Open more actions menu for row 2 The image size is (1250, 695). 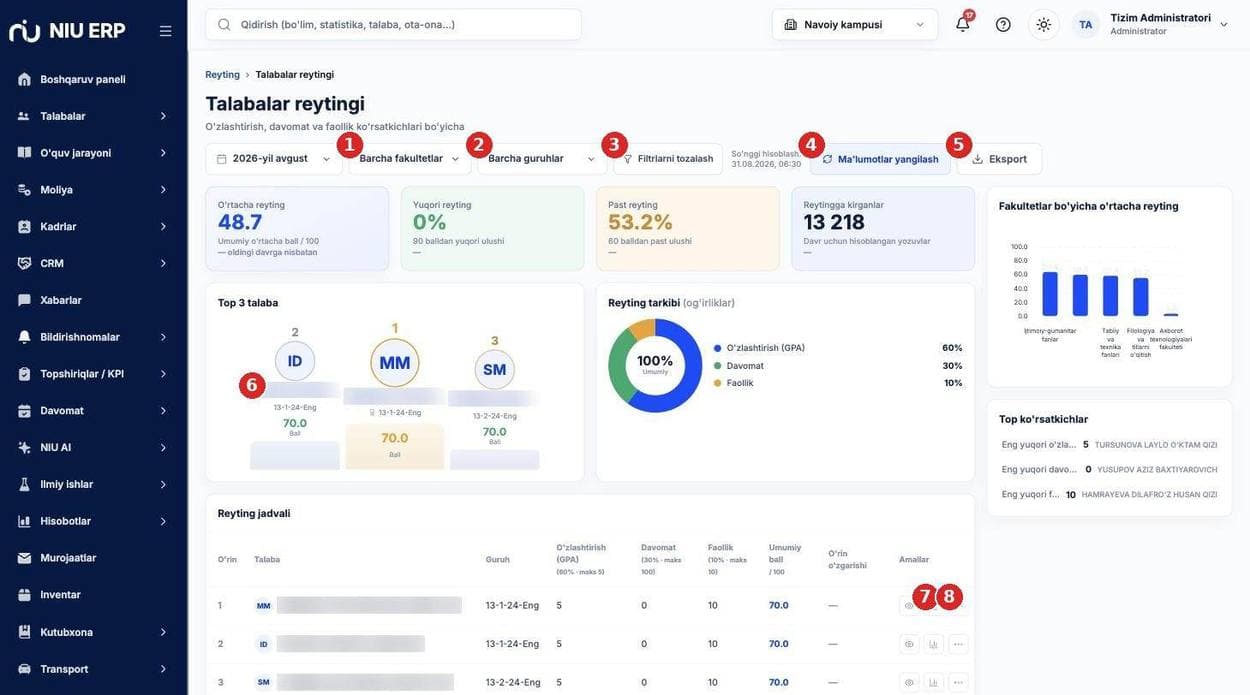pyautogui.click(x=958, y=644)
